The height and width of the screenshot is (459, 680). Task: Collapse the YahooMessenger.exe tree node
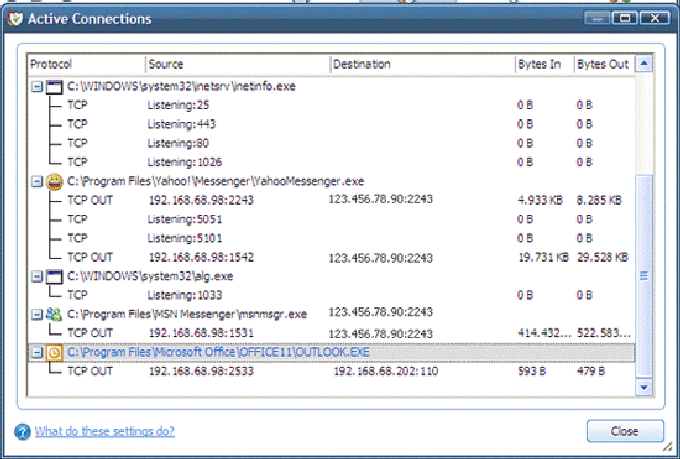37,181
